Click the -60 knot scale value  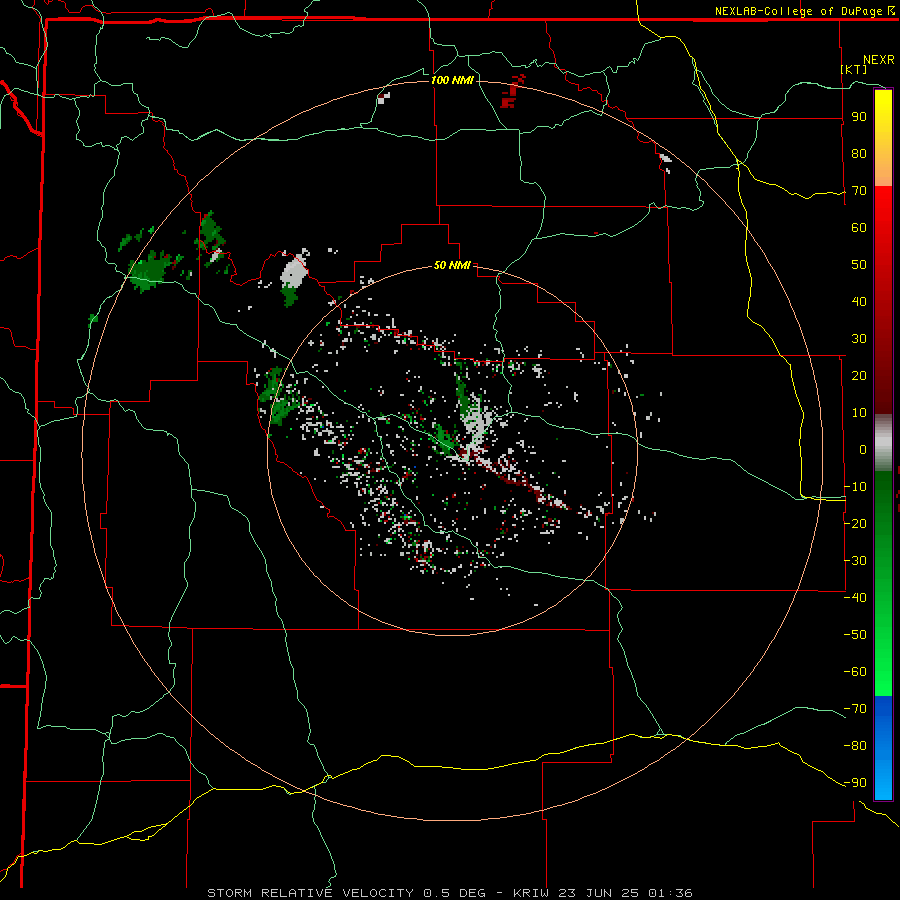tap(855, 672)
